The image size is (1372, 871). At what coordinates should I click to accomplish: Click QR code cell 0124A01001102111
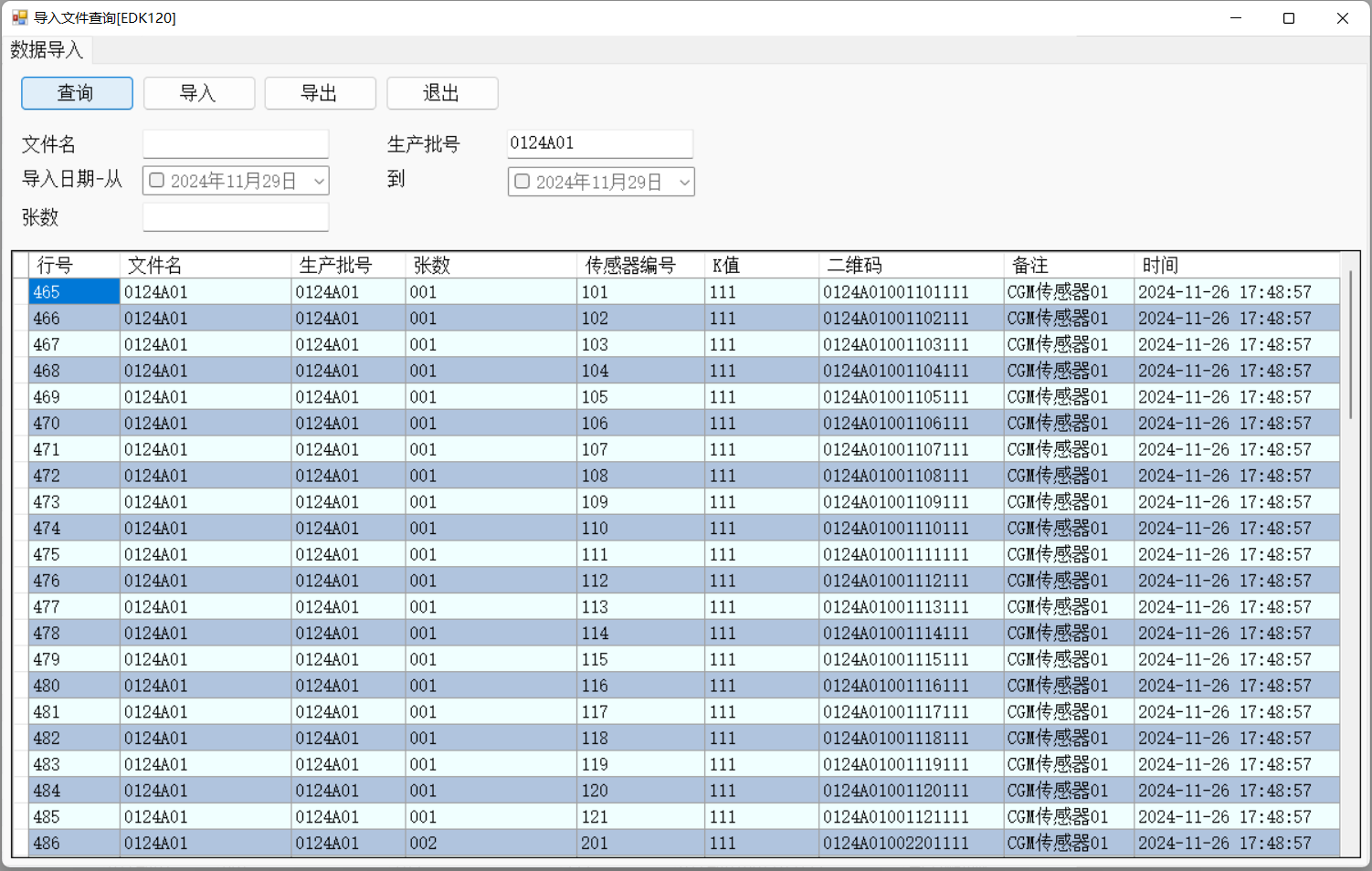pos(911,319)
